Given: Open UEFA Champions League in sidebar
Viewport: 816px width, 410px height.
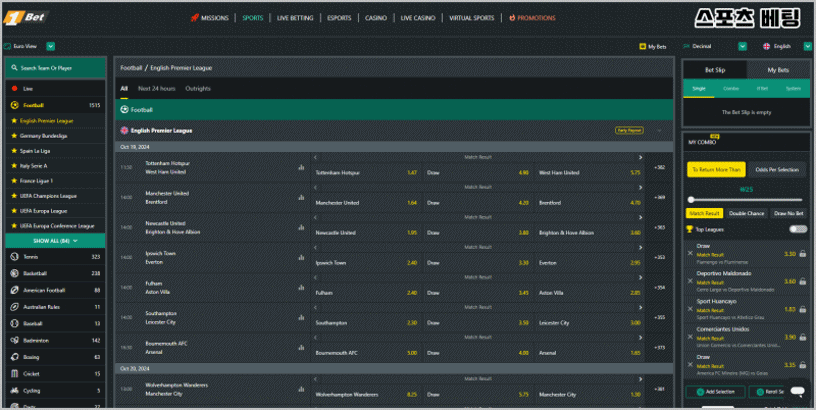Looking at the screenshot, I should [x=48, y=196].
